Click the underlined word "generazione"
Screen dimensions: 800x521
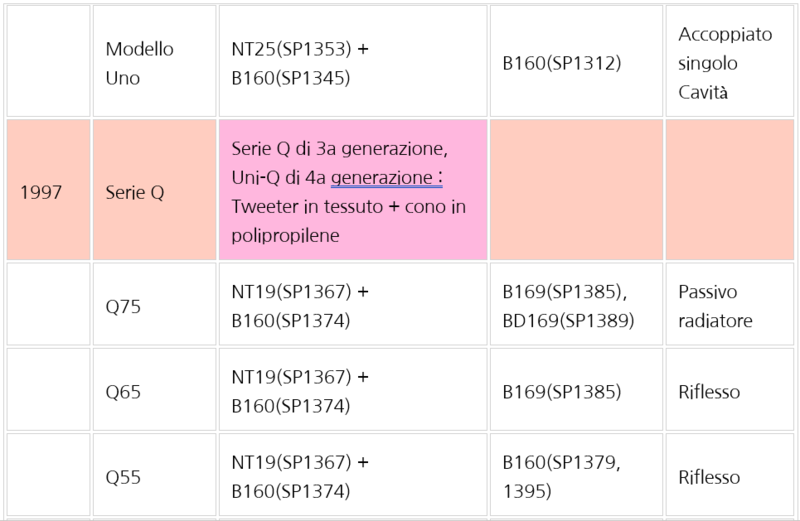383,178
